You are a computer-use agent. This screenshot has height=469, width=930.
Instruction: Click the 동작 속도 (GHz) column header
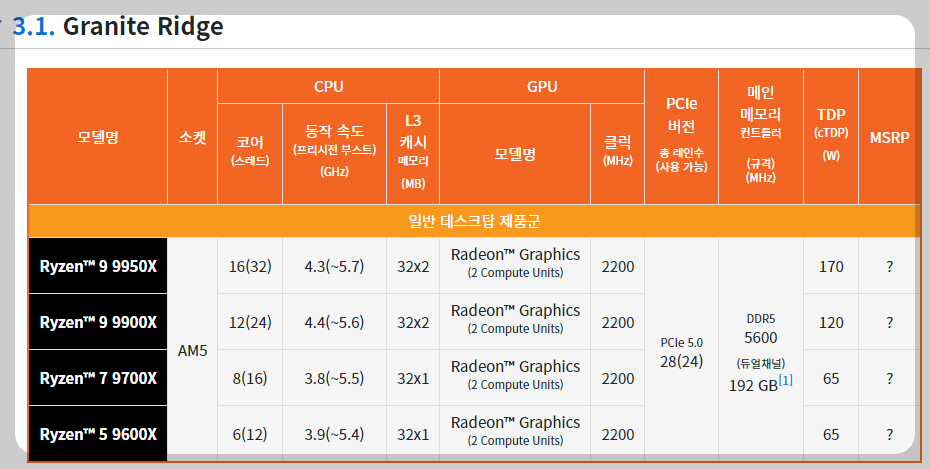[x=335, y=154]
